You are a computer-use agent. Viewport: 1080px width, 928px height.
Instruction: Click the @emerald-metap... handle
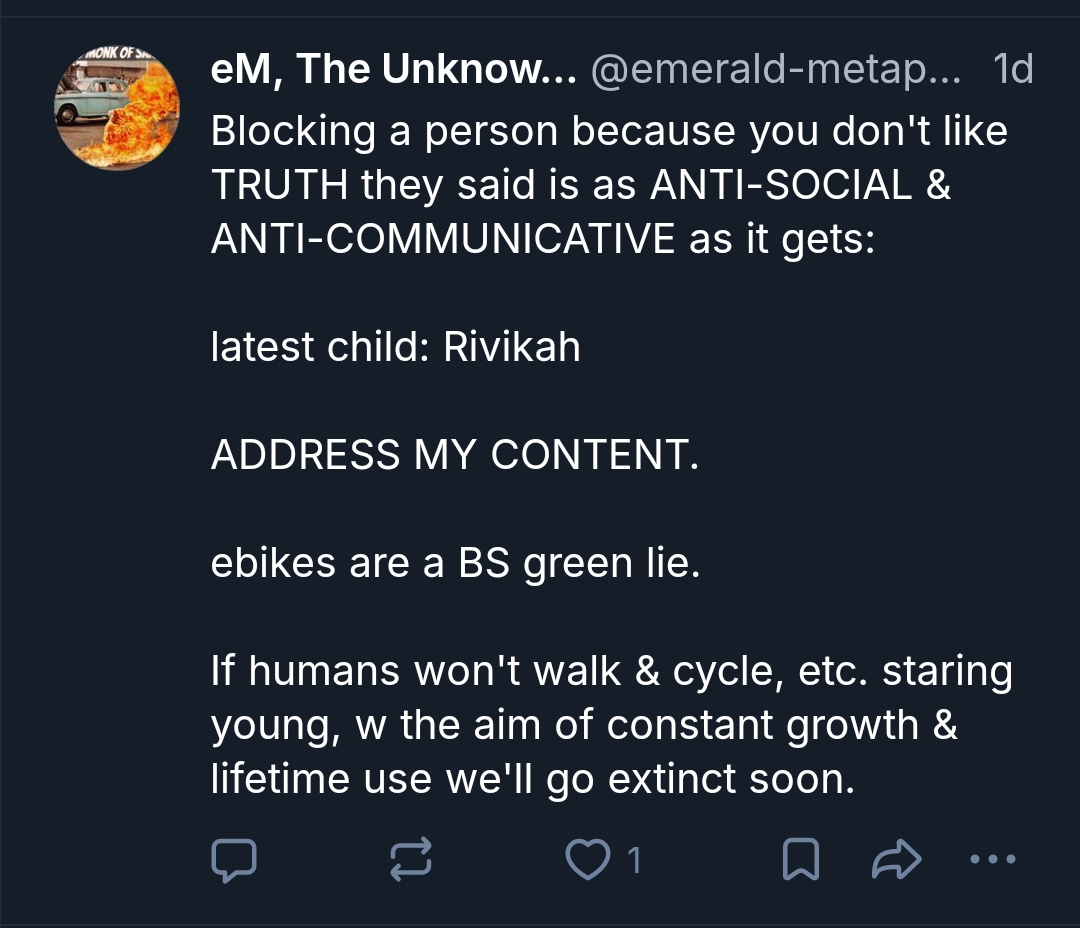pos(776,71)
